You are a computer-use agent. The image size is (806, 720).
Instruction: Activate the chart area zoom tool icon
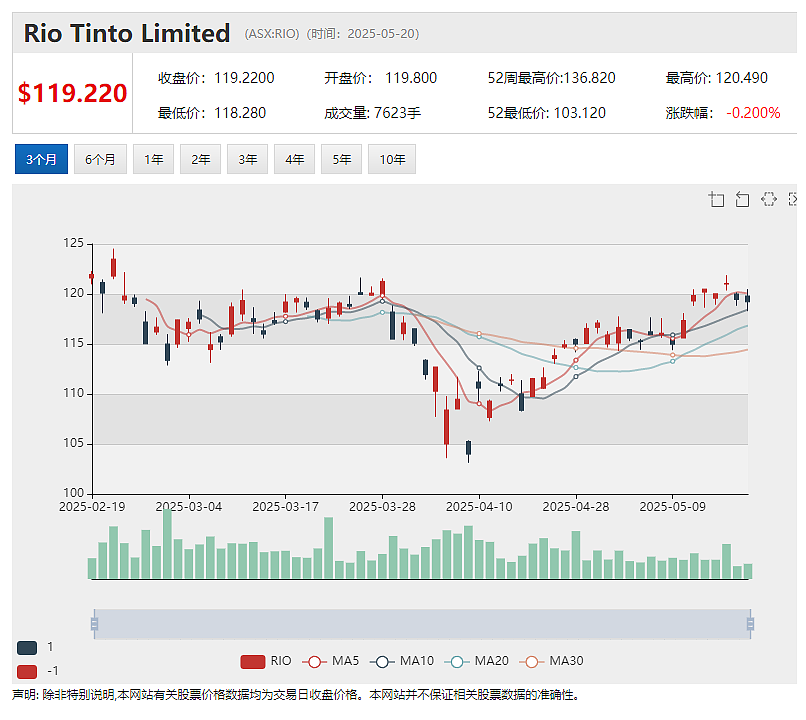point(717,199)
